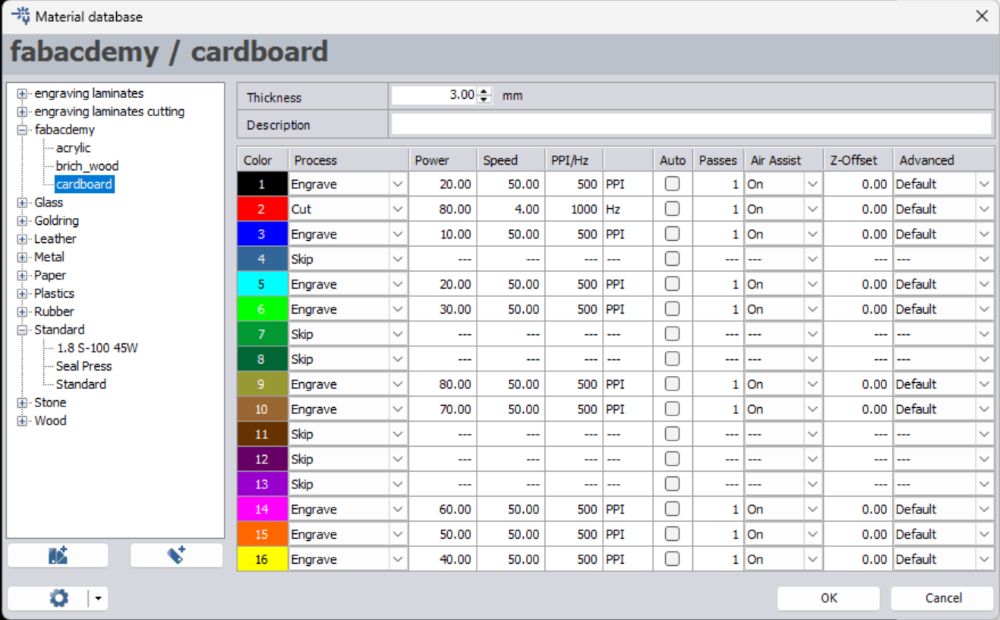Open the small arrow beside the gear
The image size is (1000, 620).
pos(98,598)
